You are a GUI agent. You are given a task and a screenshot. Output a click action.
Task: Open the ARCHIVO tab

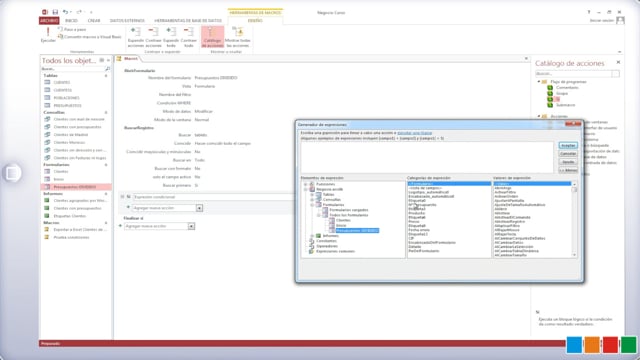click(x=49, y=20)
